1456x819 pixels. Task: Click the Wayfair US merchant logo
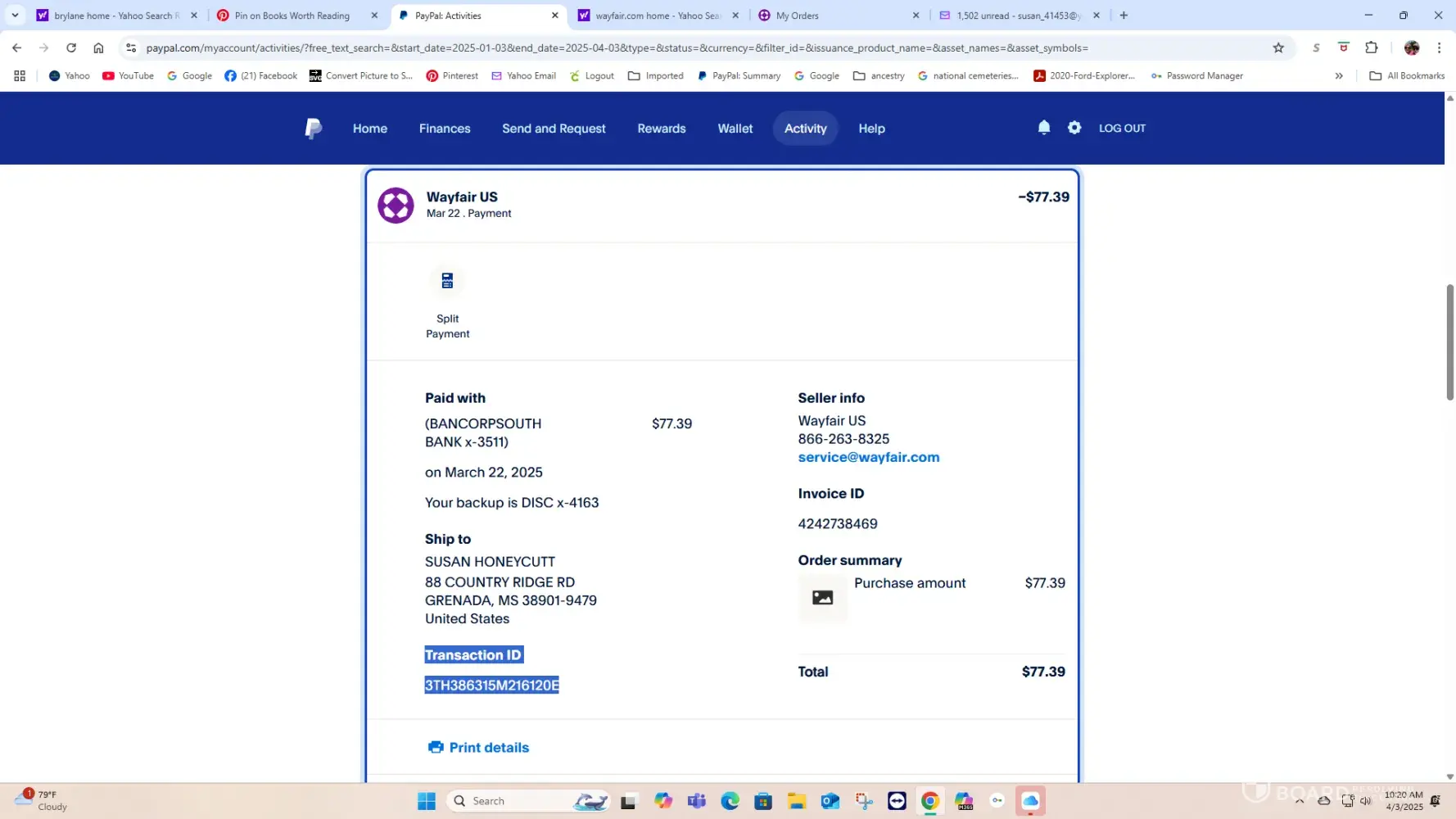pyautogui.click(x=396, y=205)
